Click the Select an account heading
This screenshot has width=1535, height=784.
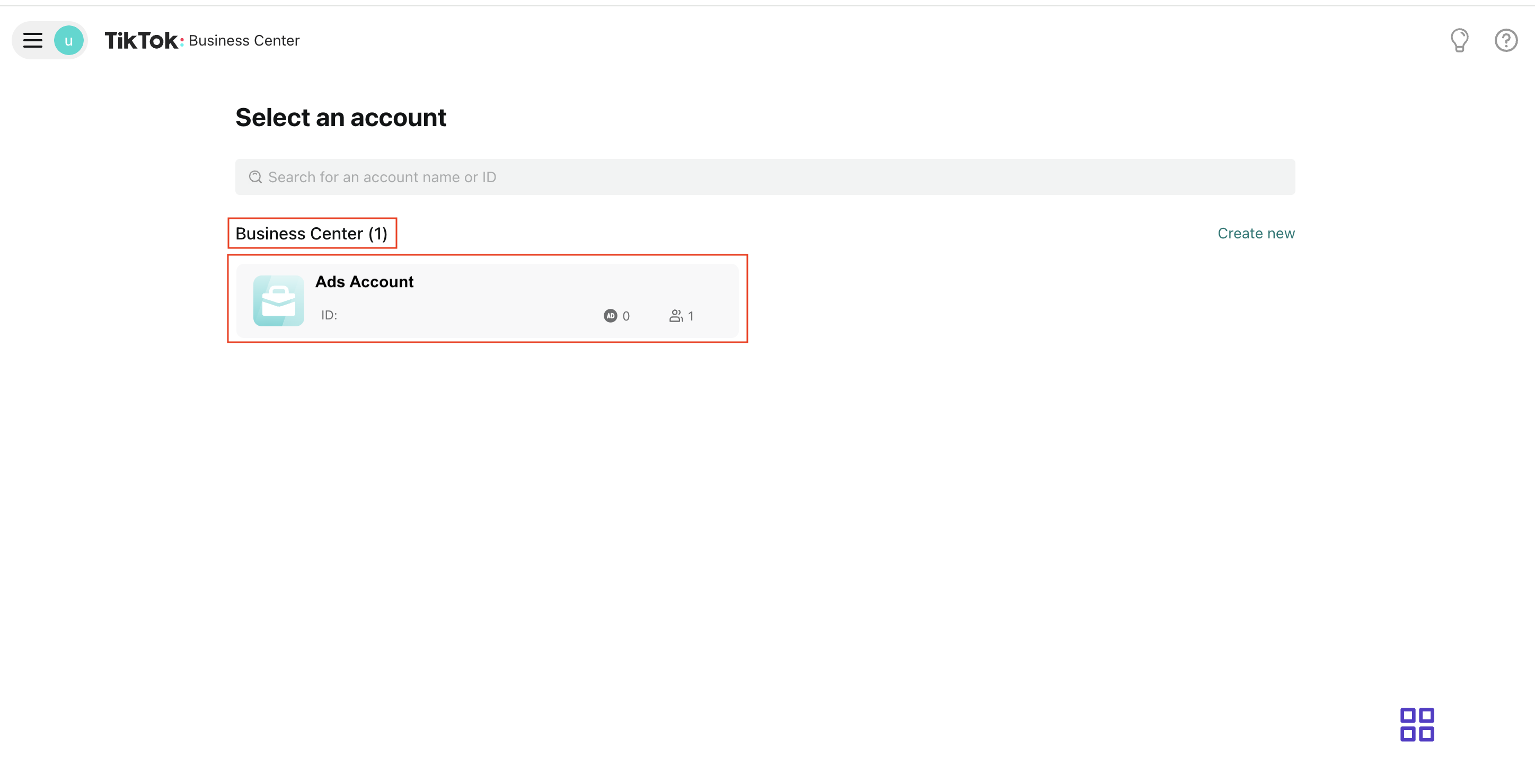pos(341,118)
